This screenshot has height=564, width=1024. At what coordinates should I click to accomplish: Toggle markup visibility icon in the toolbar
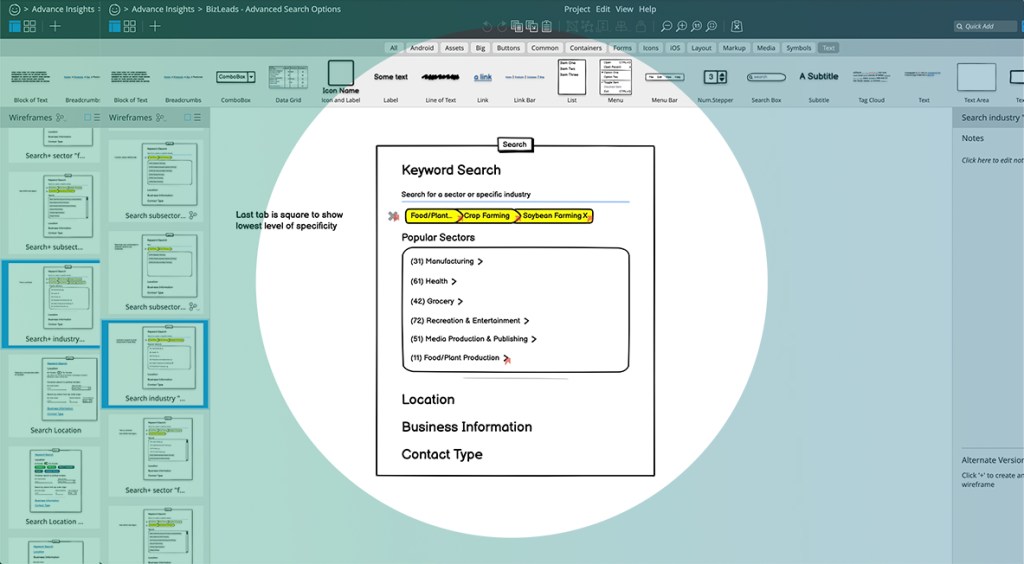737,26
